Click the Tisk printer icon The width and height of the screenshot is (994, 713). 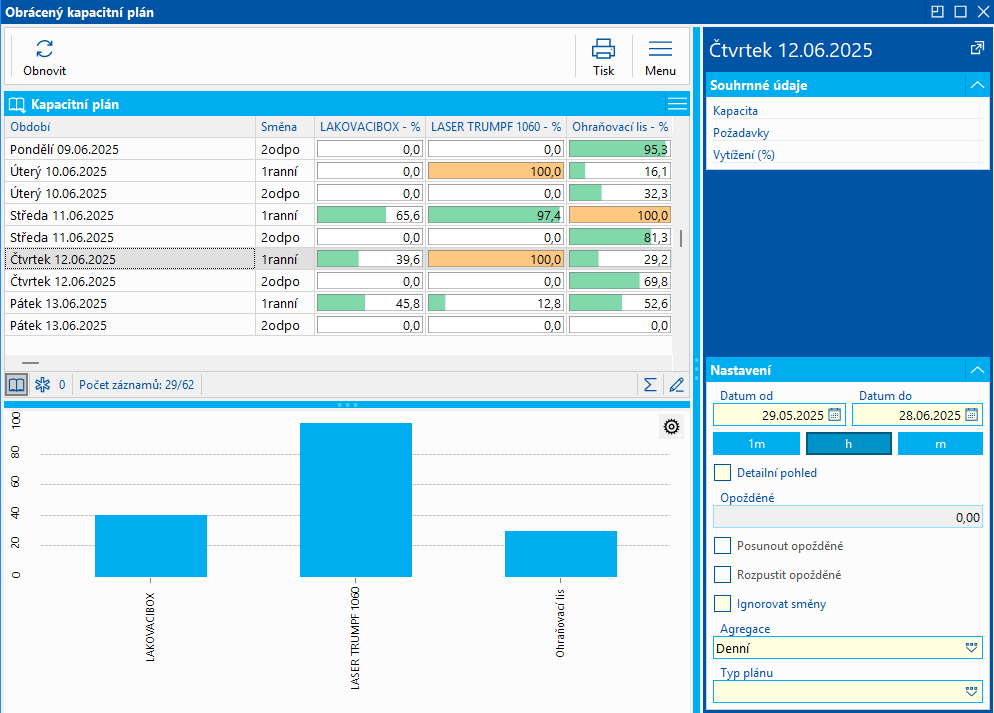point(603,49)
